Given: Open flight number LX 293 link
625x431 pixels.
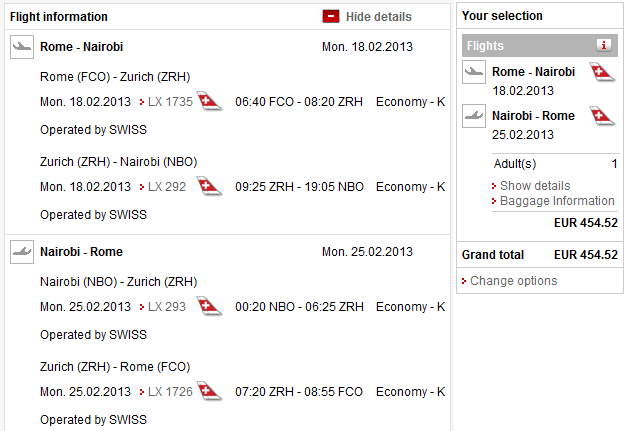Looking at the screenshot, I should click(x=166, y=307).
